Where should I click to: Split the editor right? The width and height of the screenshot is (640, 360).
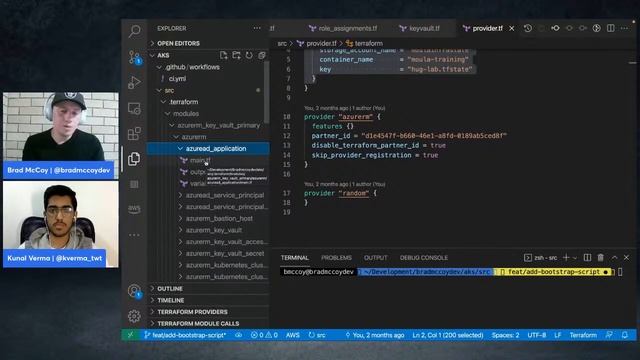coord(611,28)
